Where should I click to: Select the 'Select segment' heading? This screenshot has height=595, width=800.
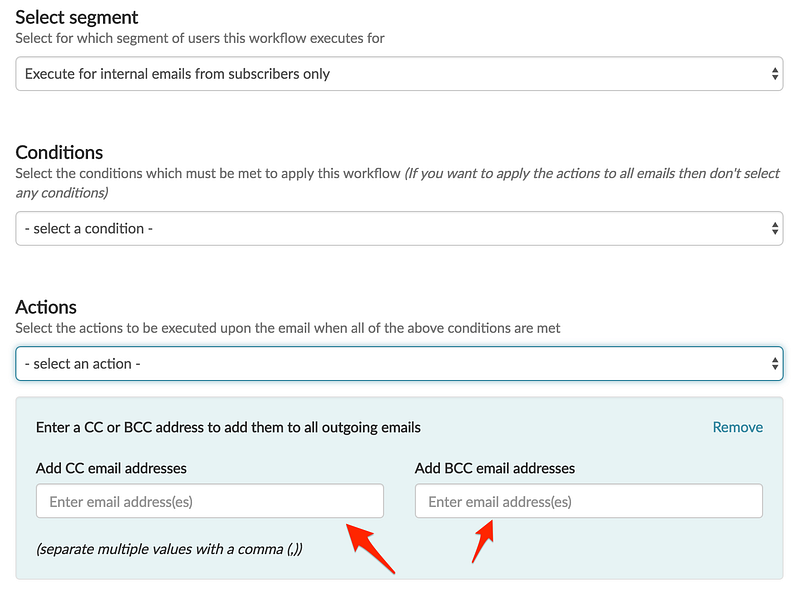pos(77,17)
